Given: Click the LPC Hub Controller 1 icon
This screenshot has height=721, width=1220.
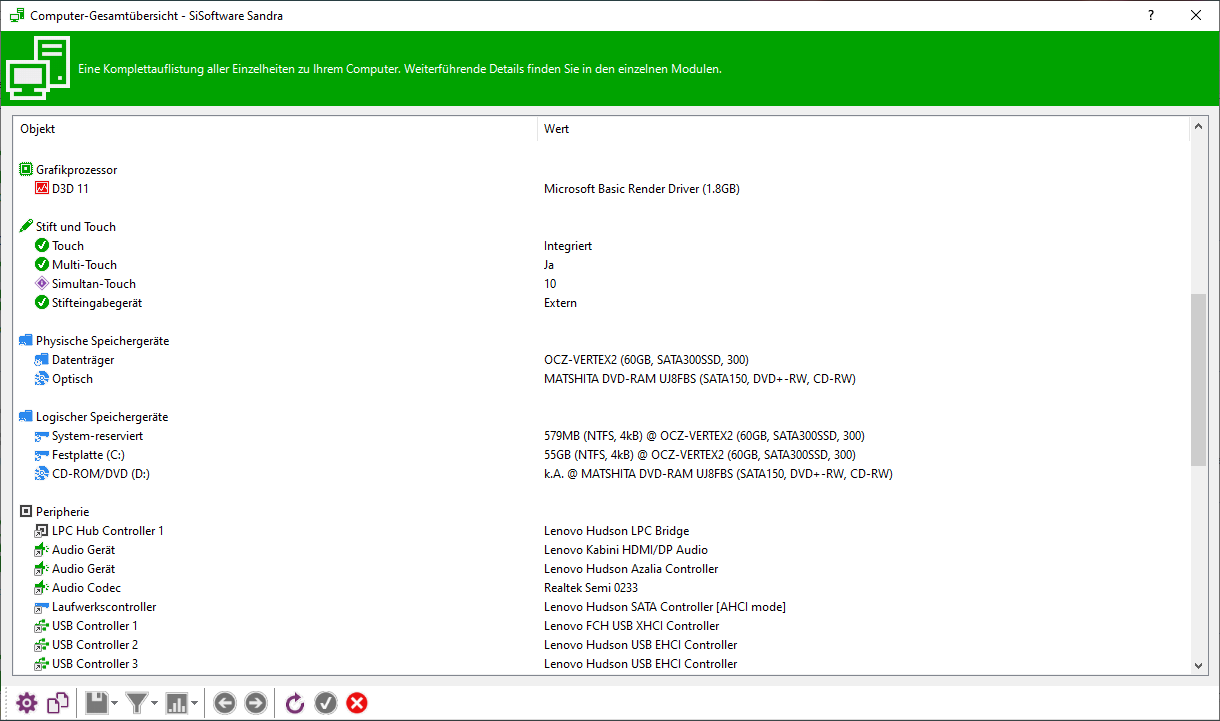Looking at the screenshot, I should coord(42,531).
